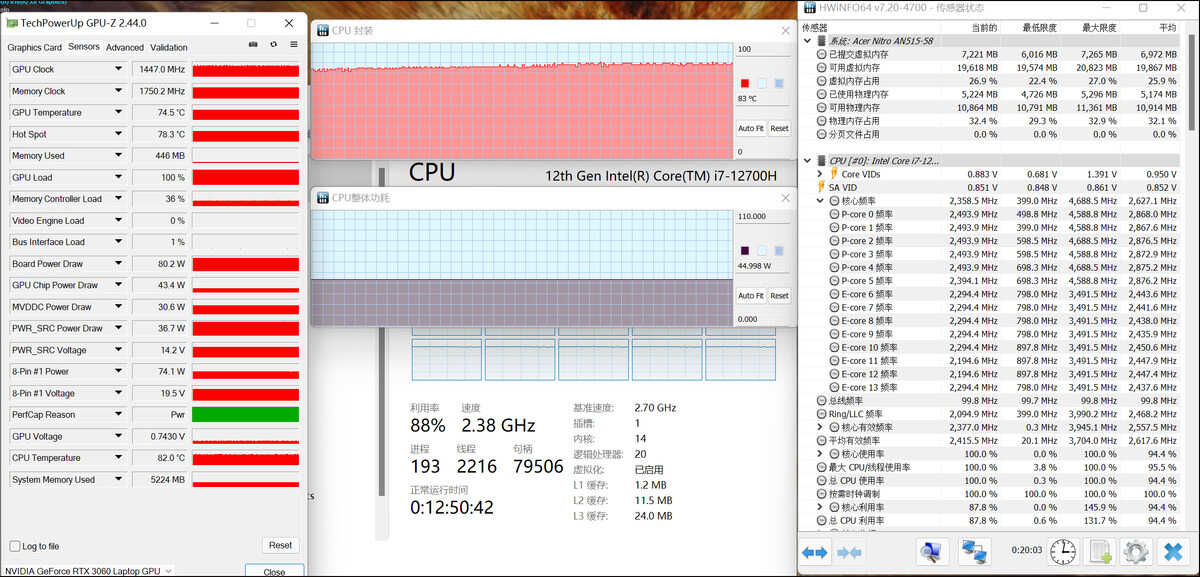Image resolution: width=1200 pixels, height=577 pixels.
Task: Click Auto Fit in CPU 封装 graph
Action: pos(751,129)
